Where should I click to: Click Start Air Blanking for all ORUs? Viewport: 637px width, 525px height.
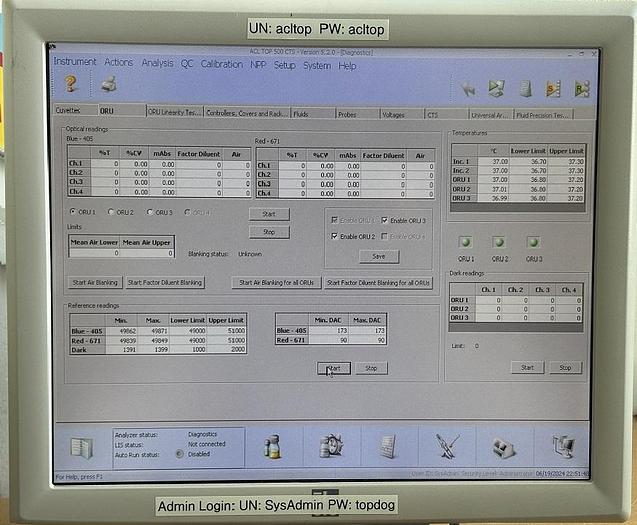pos(276,282)
